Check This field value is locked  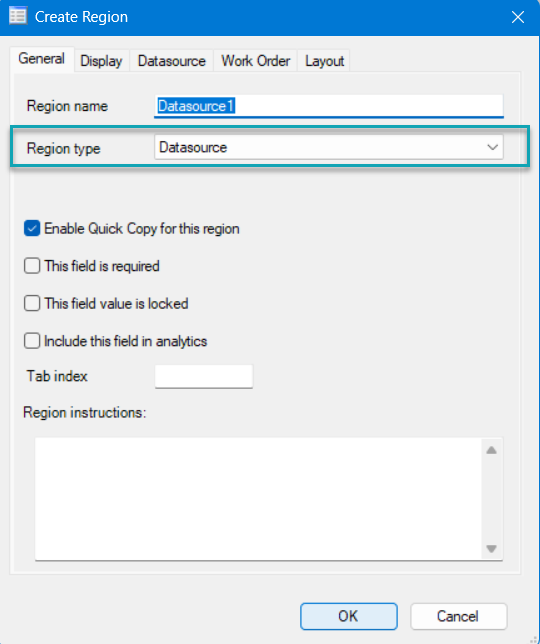click(x=32, y=304)
